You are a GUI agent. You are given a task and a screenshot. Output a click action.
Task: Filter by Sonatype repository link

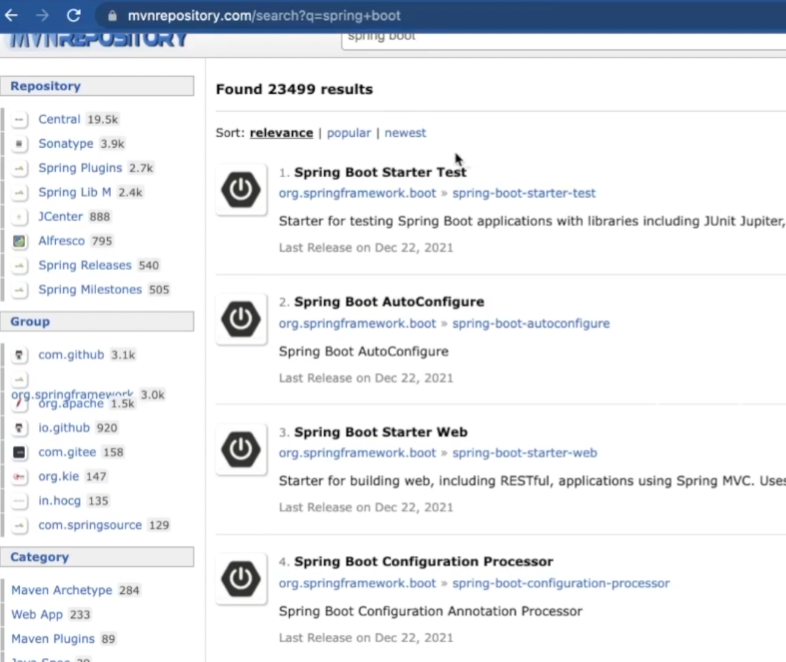66,144
